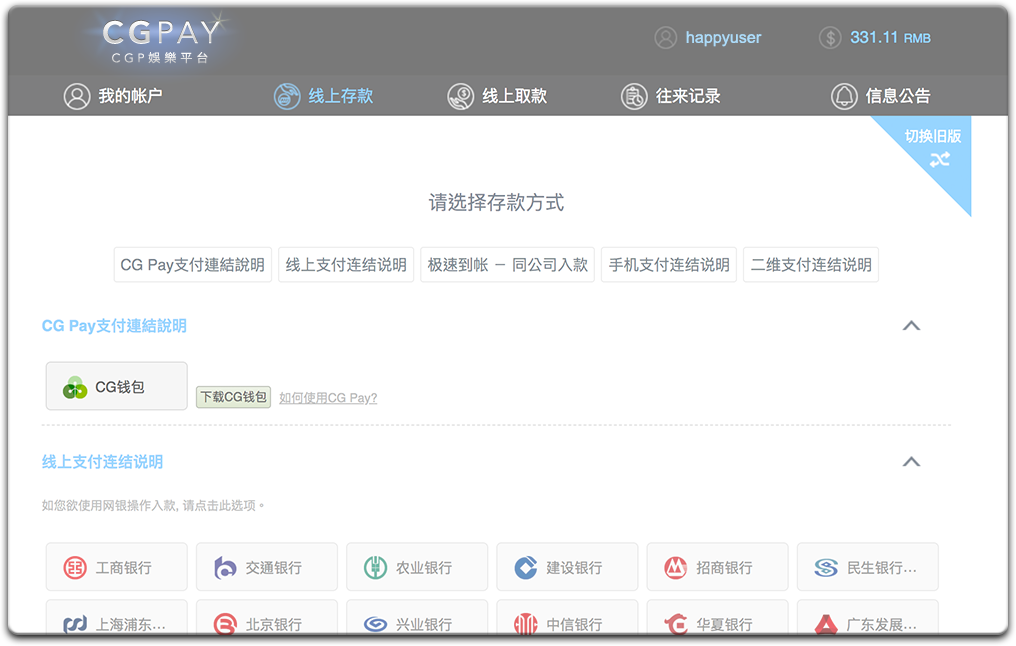Open 我的帐户 account menu
This screenshot has height=646, width=1016.
(x=112, y=96)
